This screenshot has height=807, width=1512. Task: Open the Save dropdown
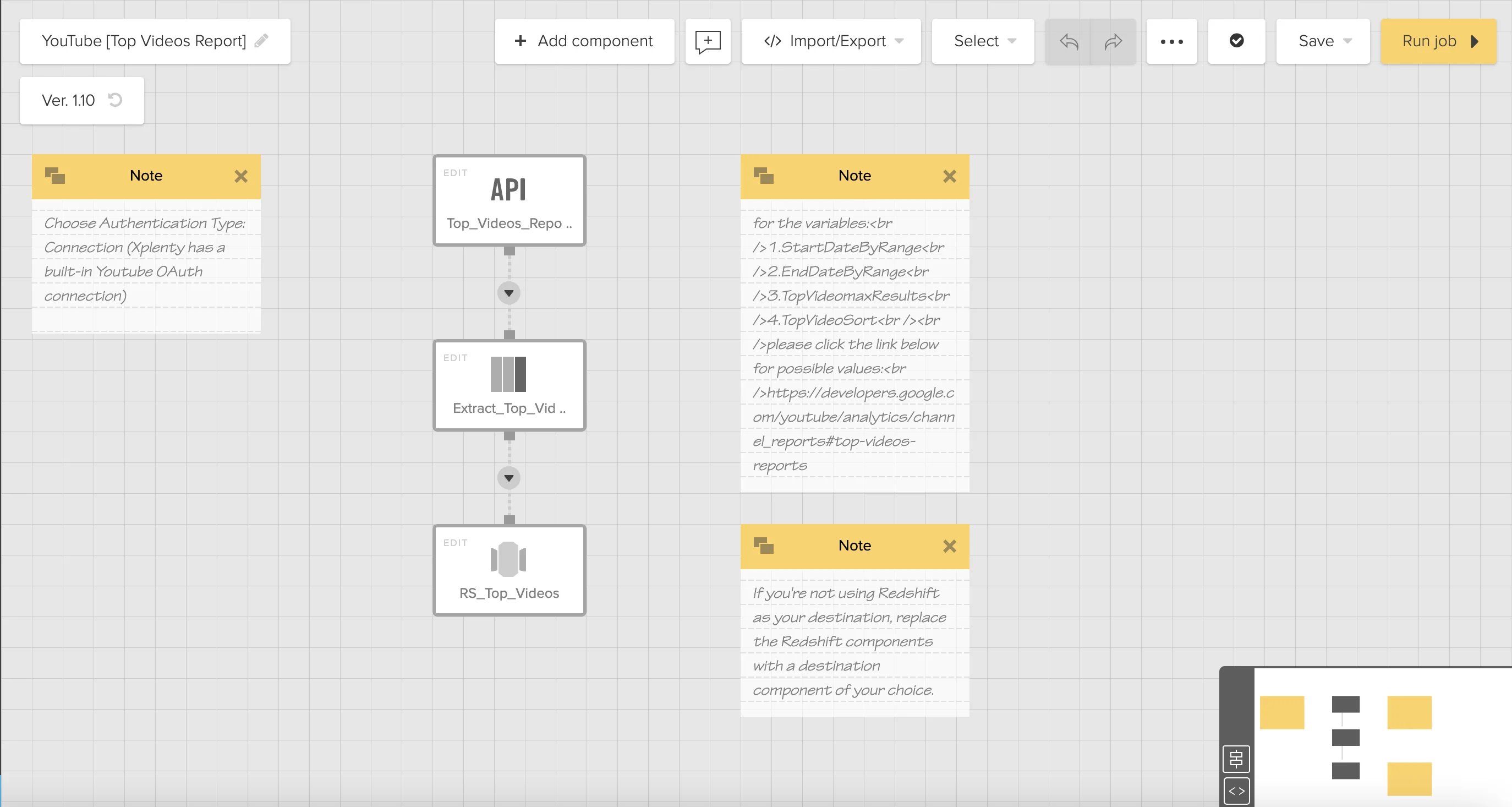point(1323,41)
